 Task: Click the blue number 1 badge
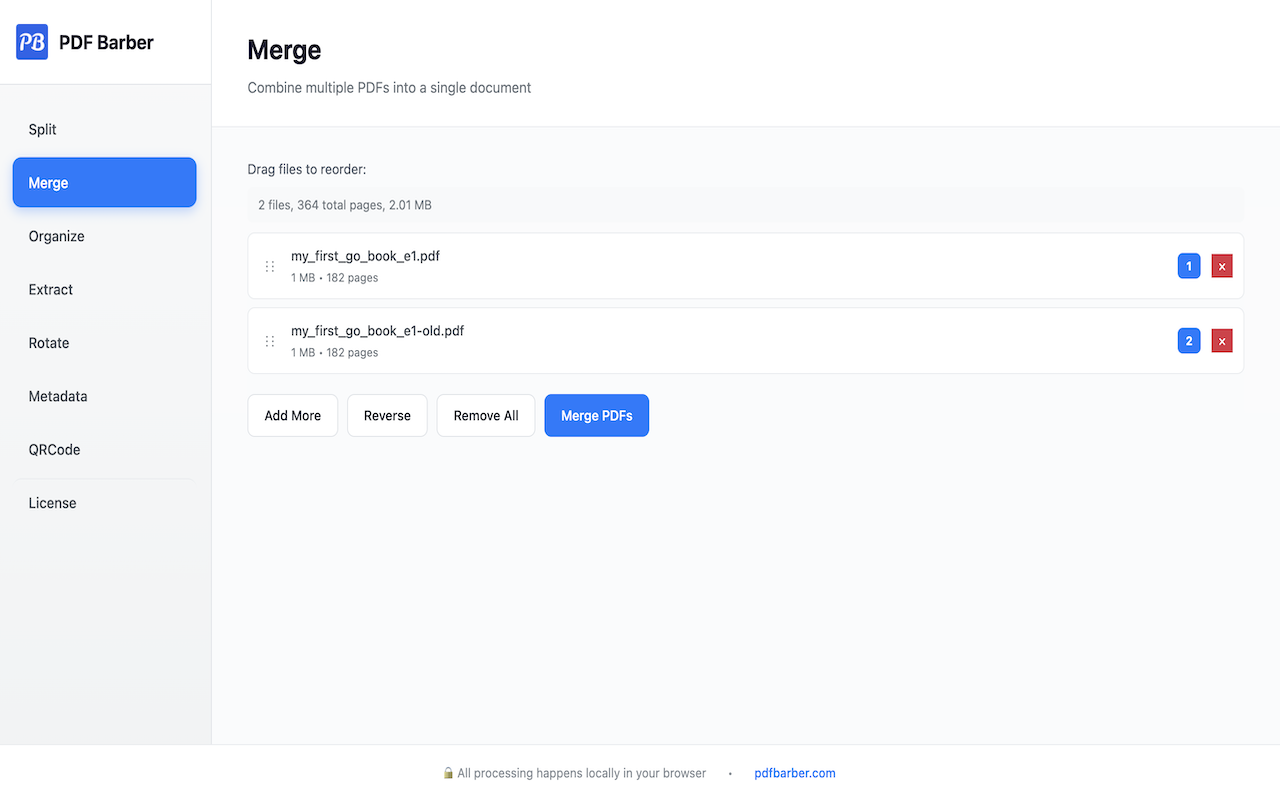point(1188,266)
